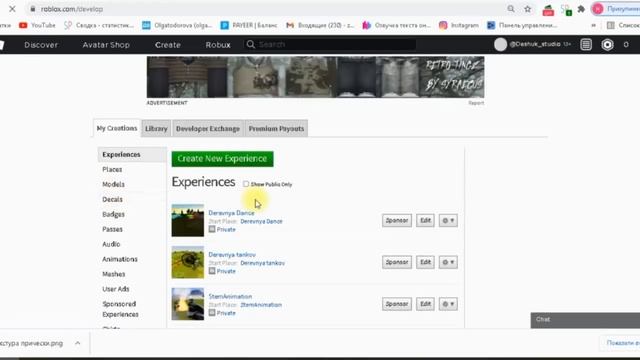Image resolution: width=640 pixels, height=360 pixels.
Task: Stop loading the page with X button
Action: pos(12,9)
